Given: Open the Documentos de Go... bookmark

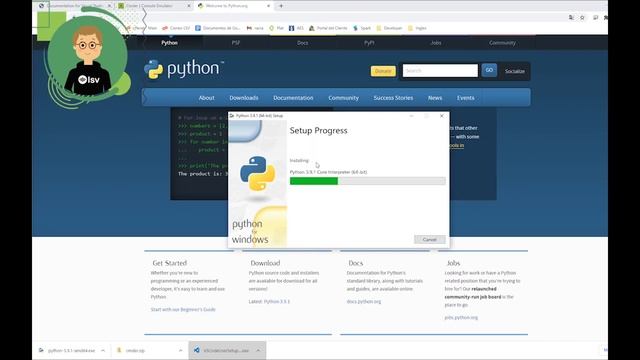Looking at the screenshot, I should (218, 28).
